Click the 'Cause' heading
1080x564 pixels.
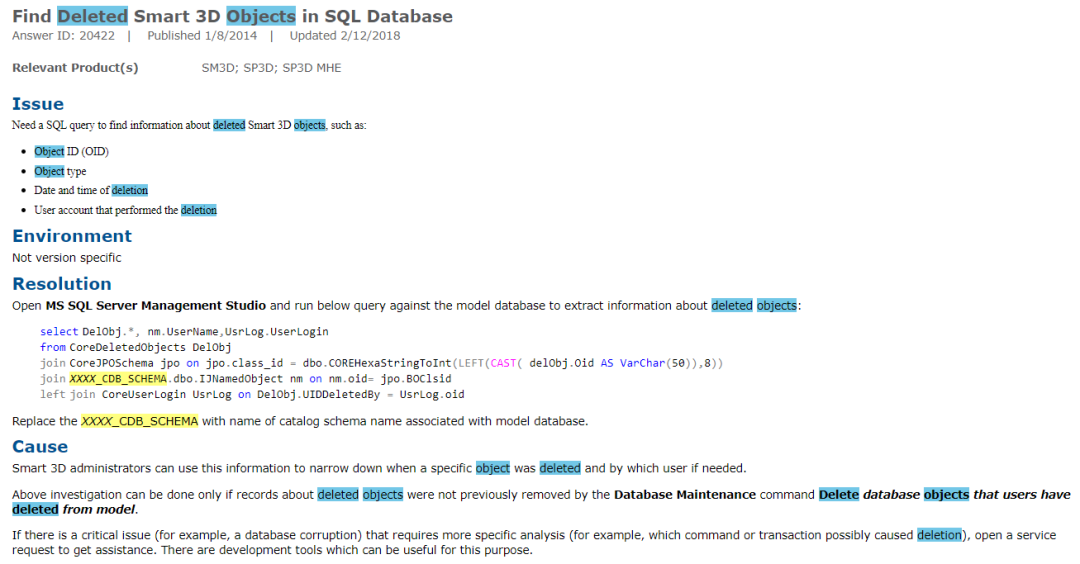(x=40, y=447)
